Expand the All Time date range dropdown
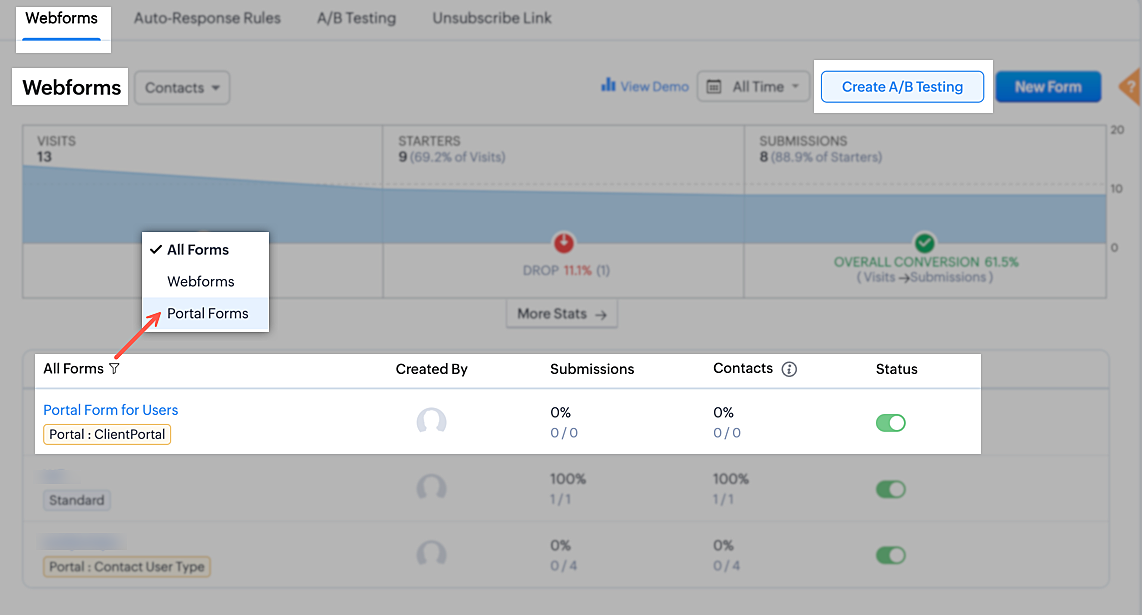Viewport: 1142px width, 615px height. tap(753, 87)
